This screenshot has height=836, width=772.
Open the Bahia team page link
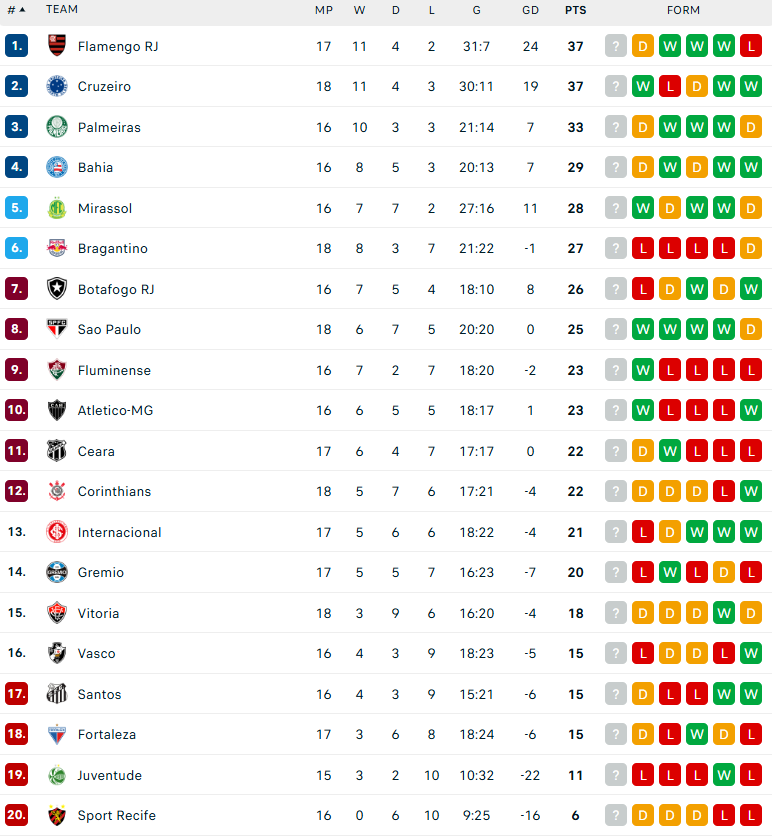coord(95,167)
